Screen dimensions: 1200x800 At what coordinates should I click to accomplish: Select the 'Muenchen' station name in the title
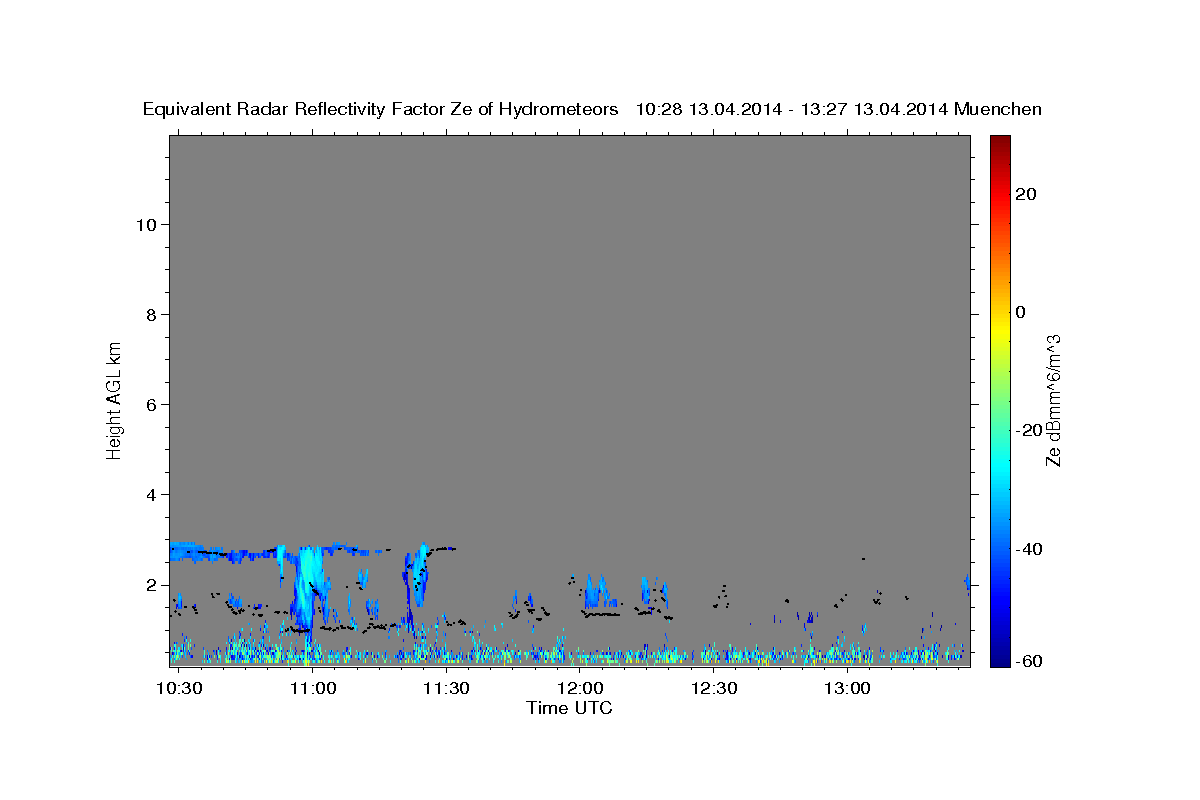[998, 110]
